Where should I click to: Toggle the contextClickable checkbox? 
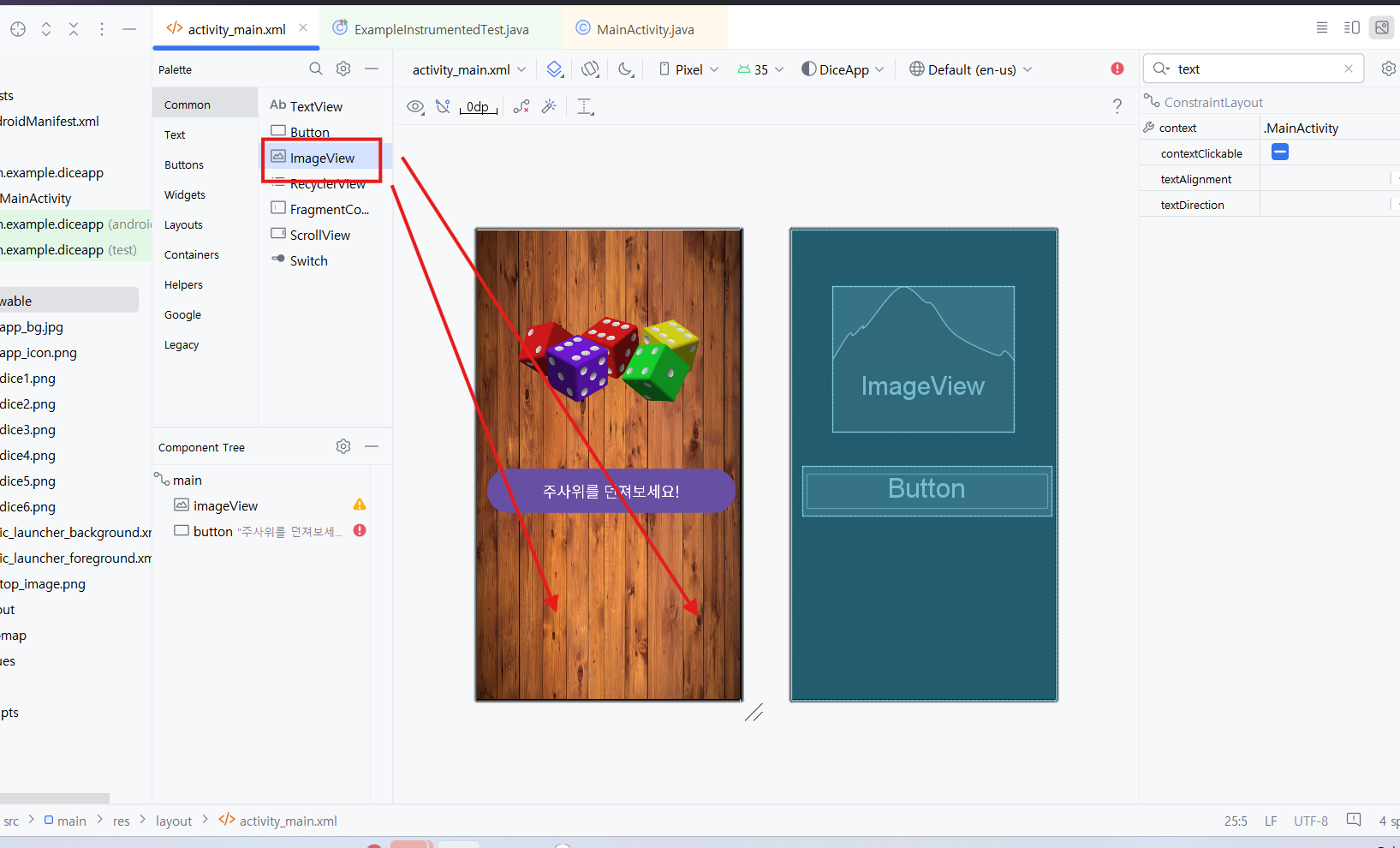[1280, 152]
